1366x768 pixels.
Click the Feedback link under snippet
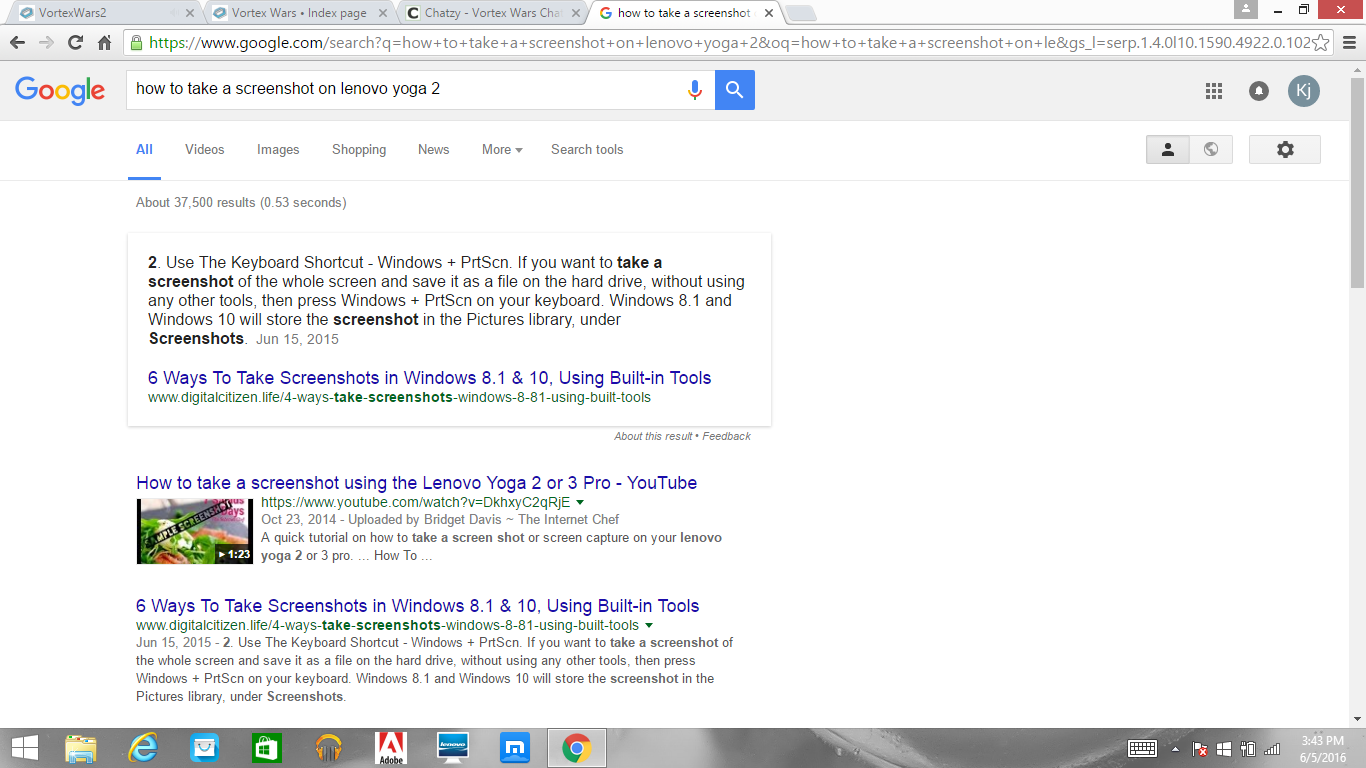tap(727, 436)
